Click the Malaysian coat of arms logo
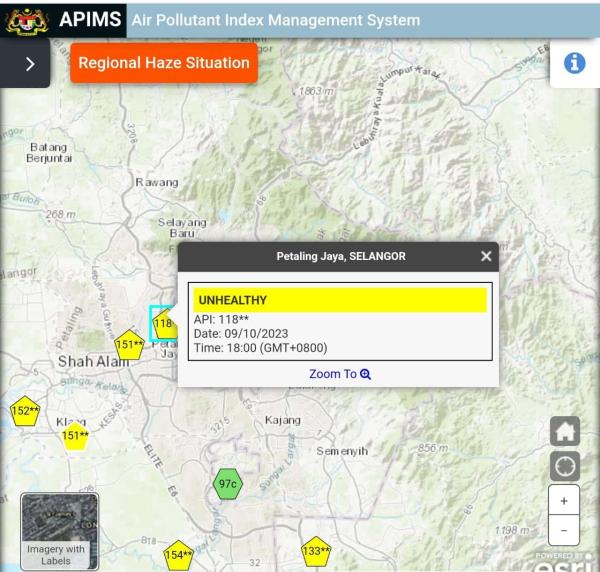600x572 pixels. [26, 20]
